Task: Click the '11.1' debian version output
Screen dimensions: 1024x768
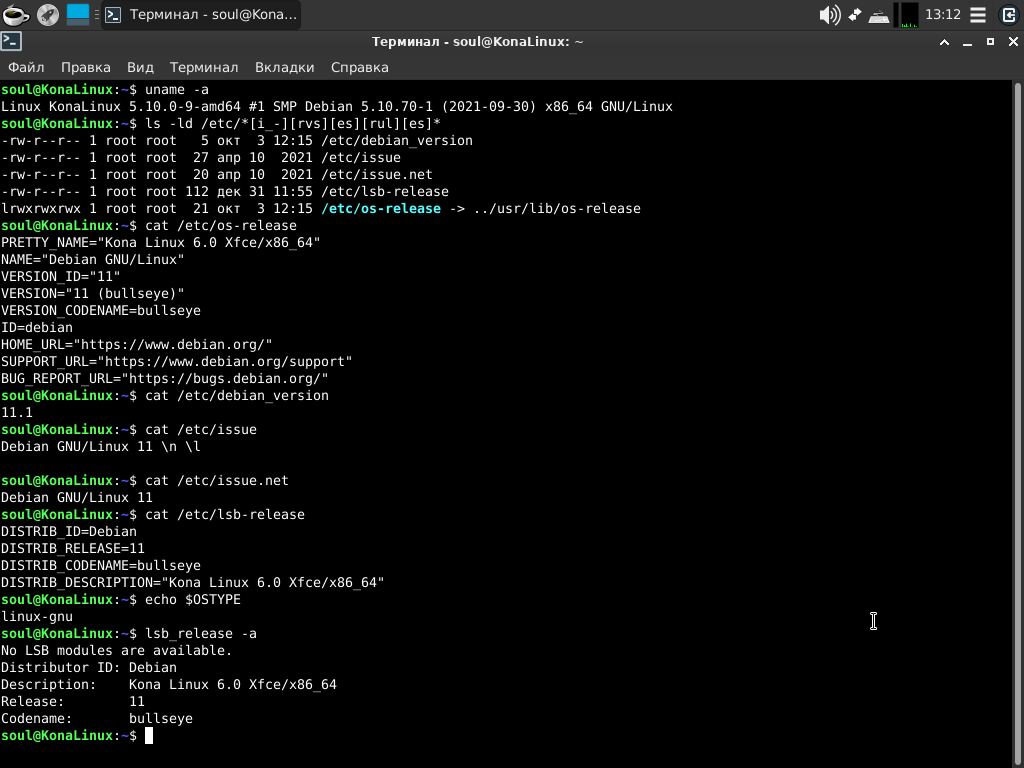Action: tap(17, 412)
